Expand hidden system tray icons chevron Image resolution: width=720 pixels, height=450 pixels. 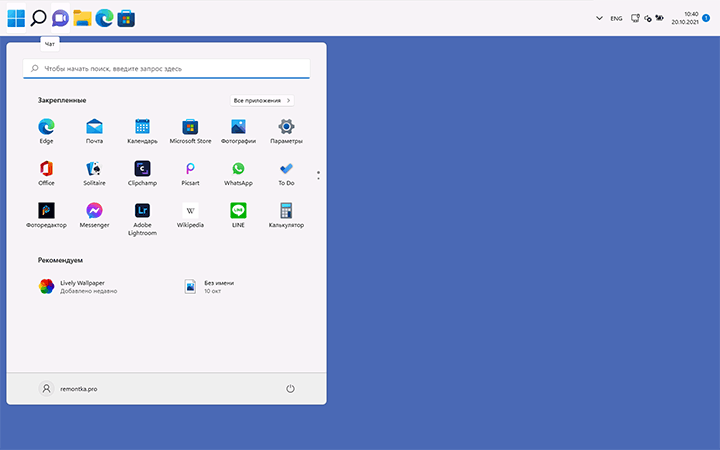[x=599, y=18]
